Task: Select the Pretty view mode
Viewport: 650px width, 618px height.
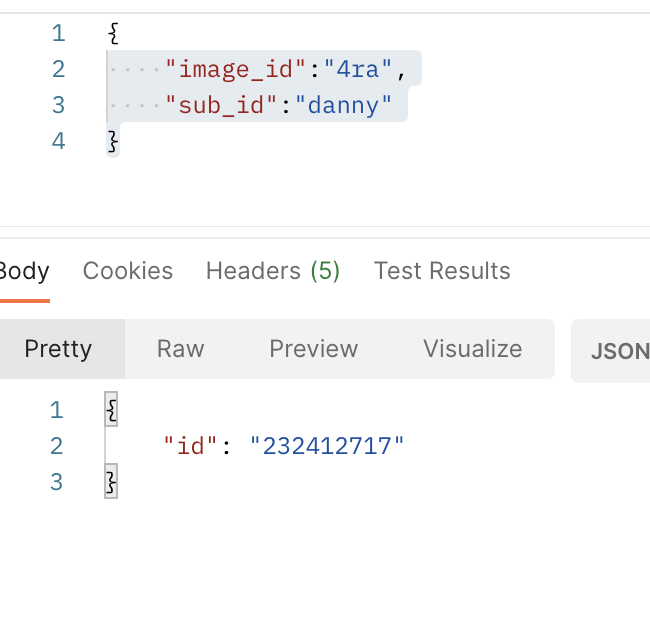Action: click(58, 349)
